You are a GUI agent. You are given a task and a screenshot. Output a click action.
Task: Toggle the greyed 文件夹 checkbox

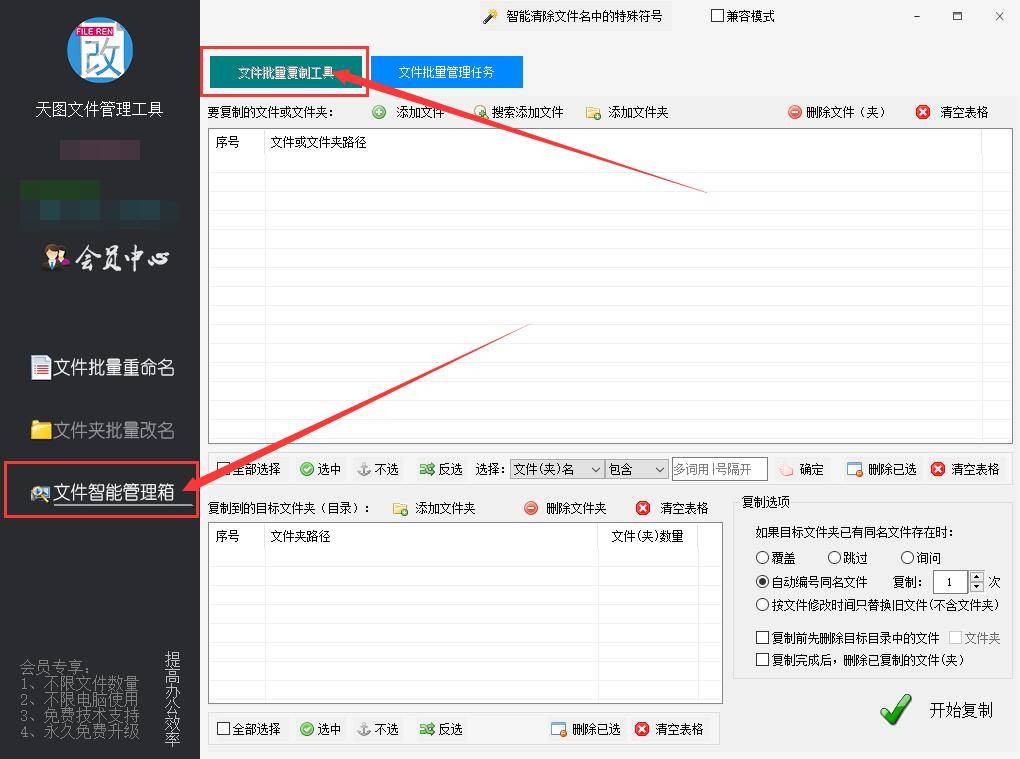click(x=955, y=637)
